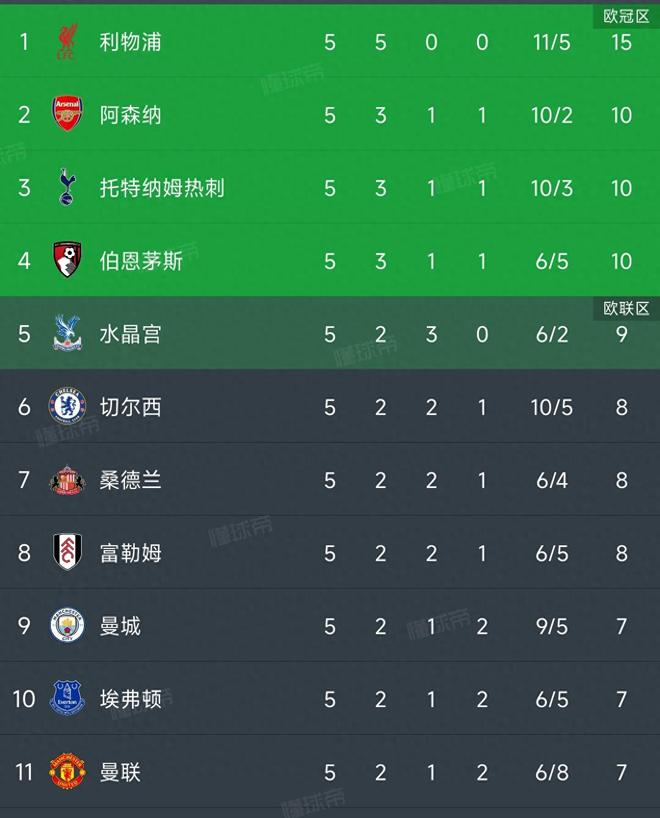Select the Chelsea club badge

66,407
